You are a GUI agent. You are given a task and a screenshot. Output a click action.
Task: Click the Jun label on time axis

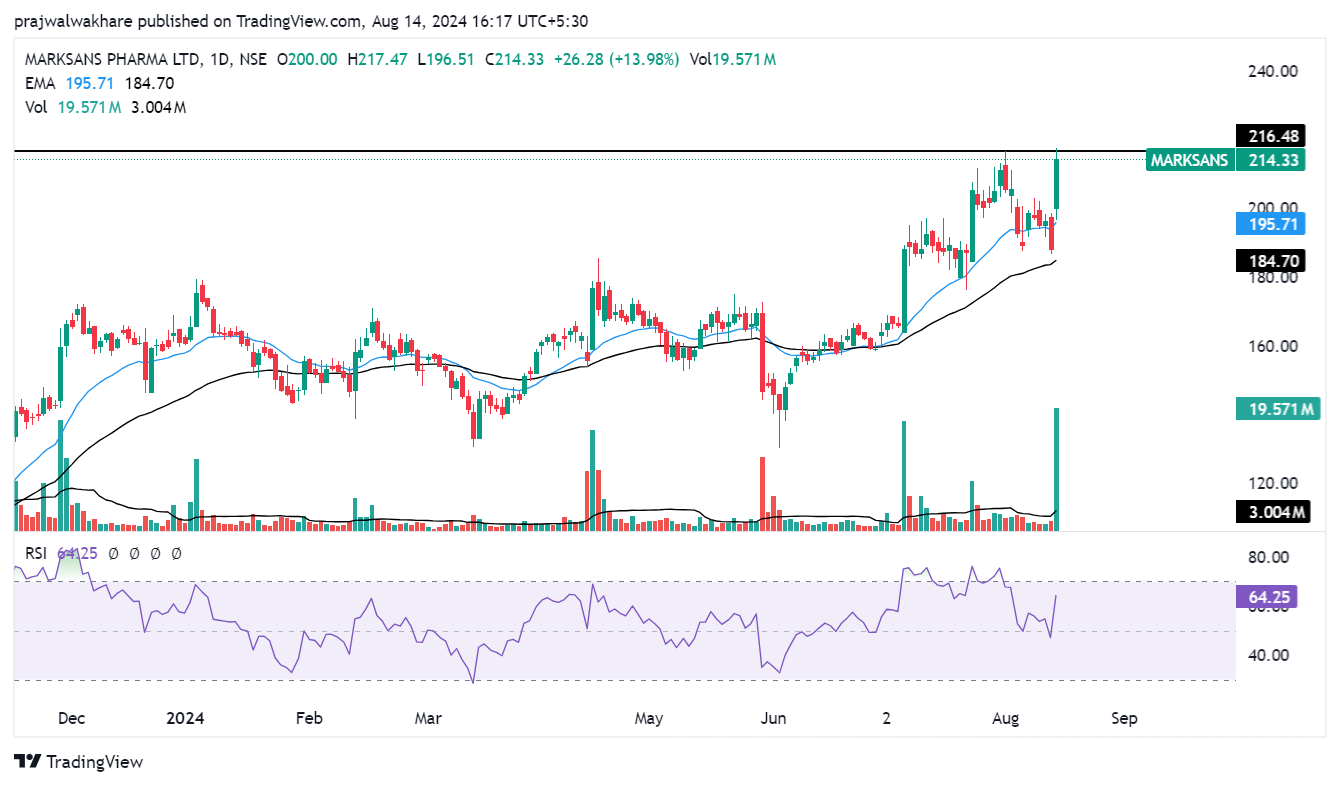[773, 718]
